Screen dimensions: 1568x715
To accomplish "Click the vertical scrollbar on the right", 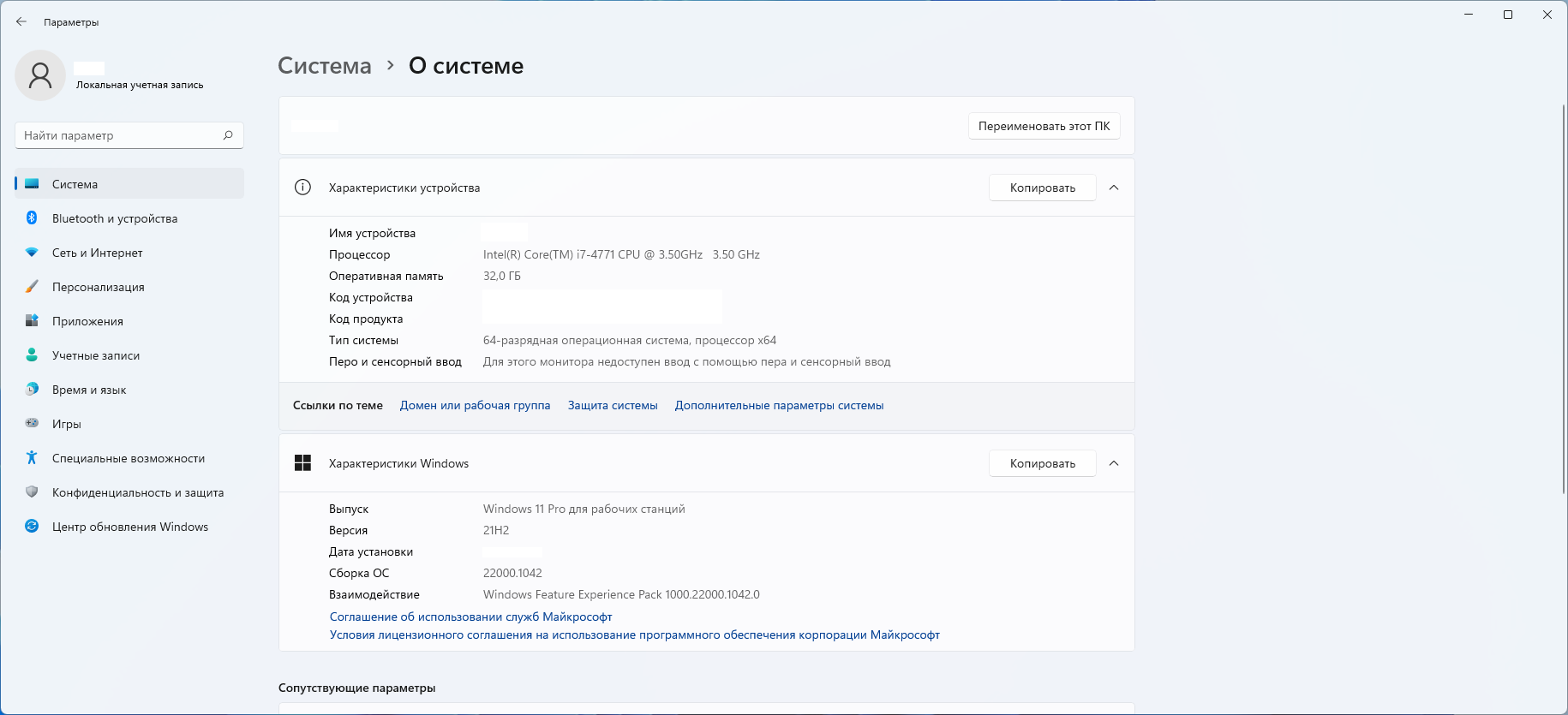I will point(1562,300).
